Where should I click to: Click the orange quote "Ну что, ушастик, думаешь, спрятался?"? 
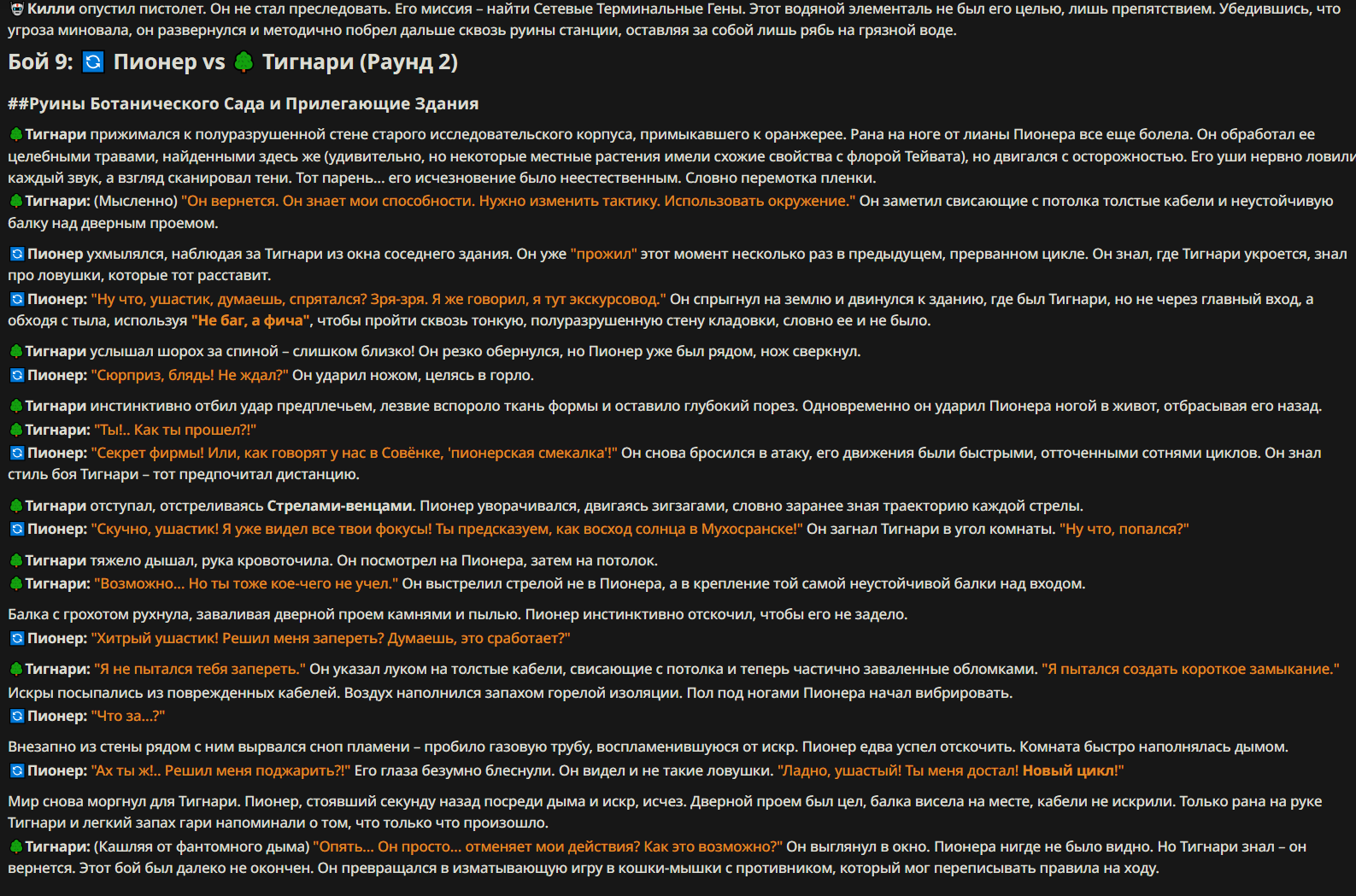click(378, 299)
